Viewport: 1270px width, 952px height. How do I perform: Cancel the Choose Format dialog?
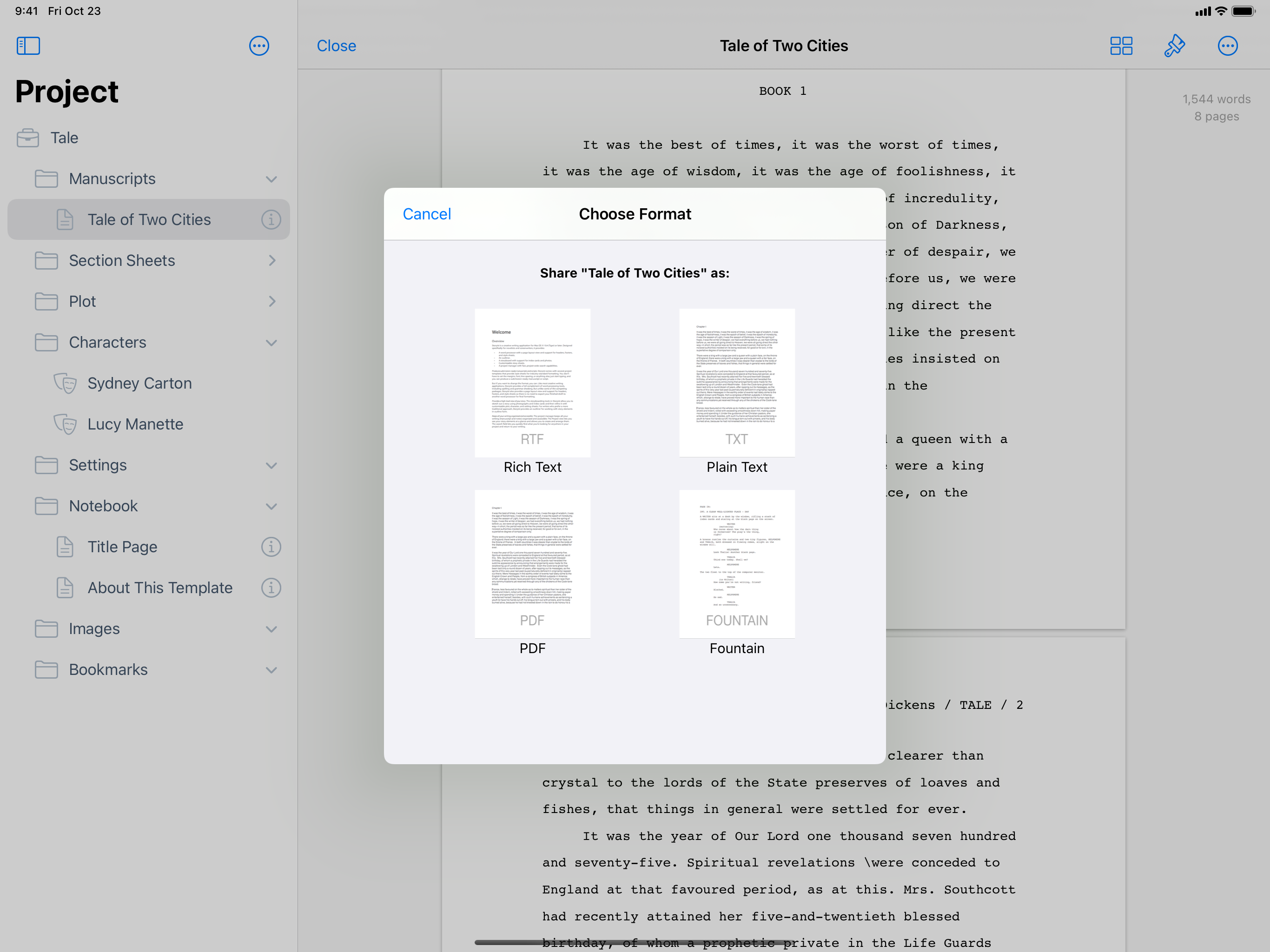[427, 214]
